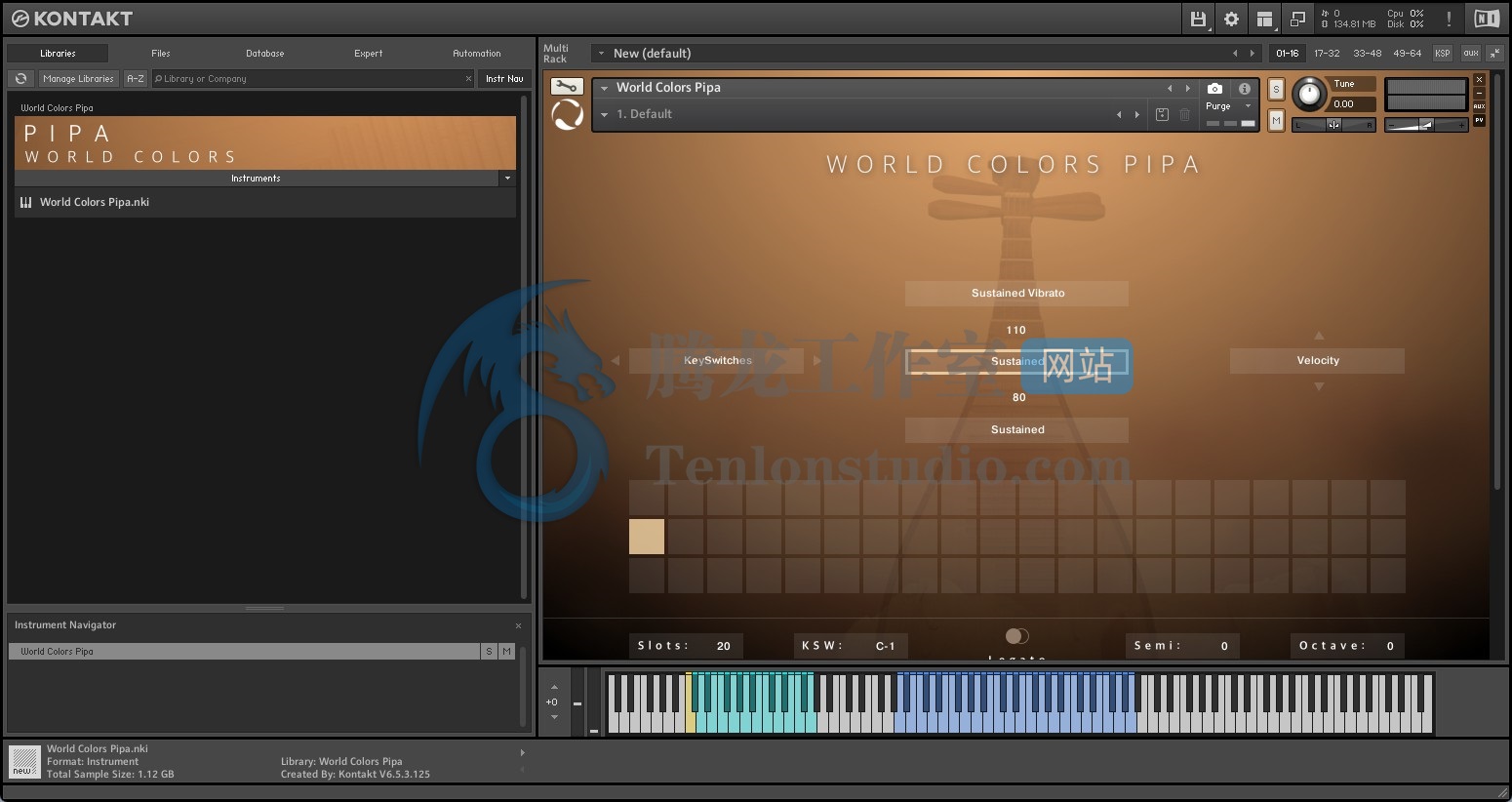Click arrow left of KeySwitches
The height and width of the screenshot is (802, 1512).
(x=615, y=361)
